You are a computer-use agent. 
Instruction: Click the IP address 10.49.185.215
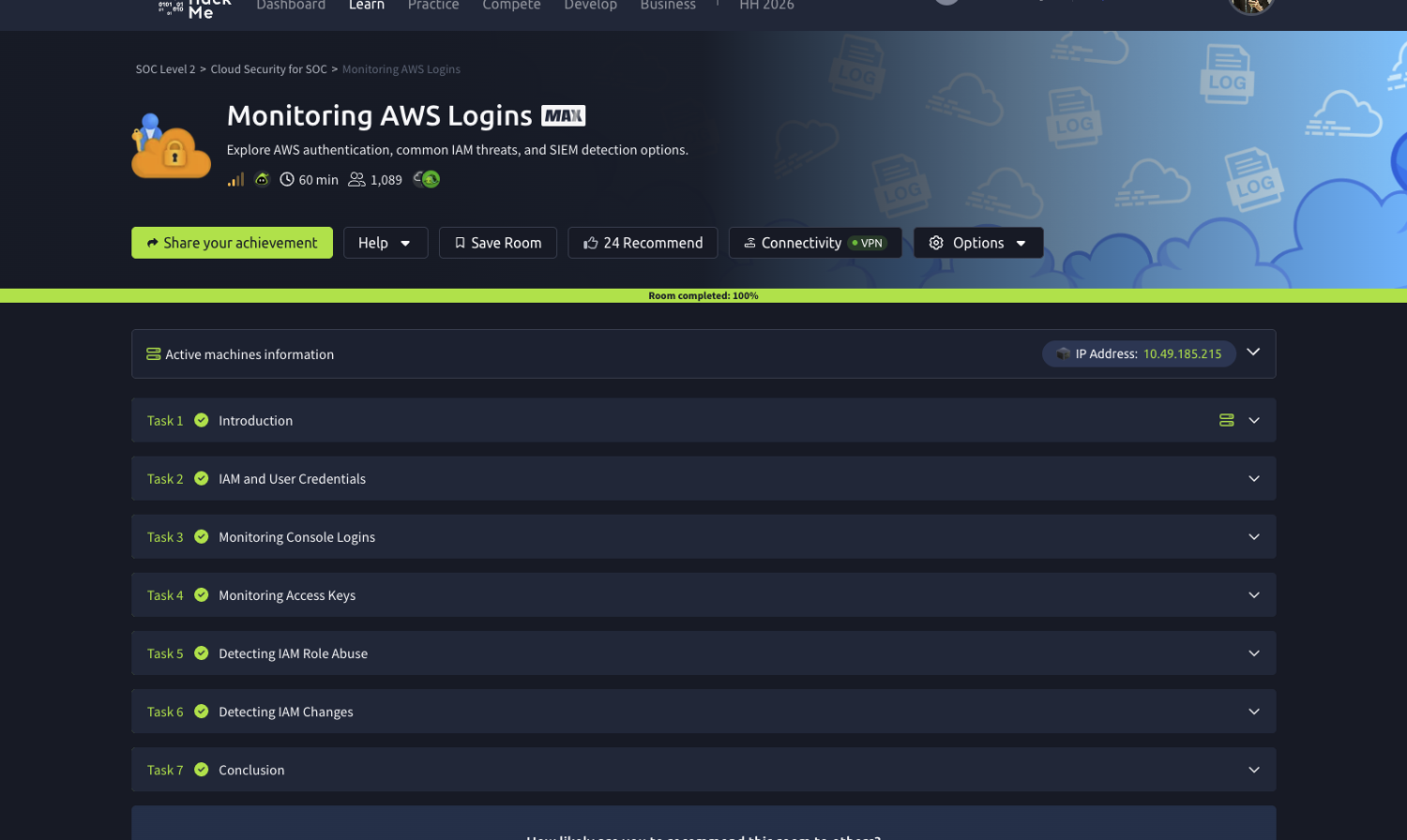click(x=1182, y=353)
